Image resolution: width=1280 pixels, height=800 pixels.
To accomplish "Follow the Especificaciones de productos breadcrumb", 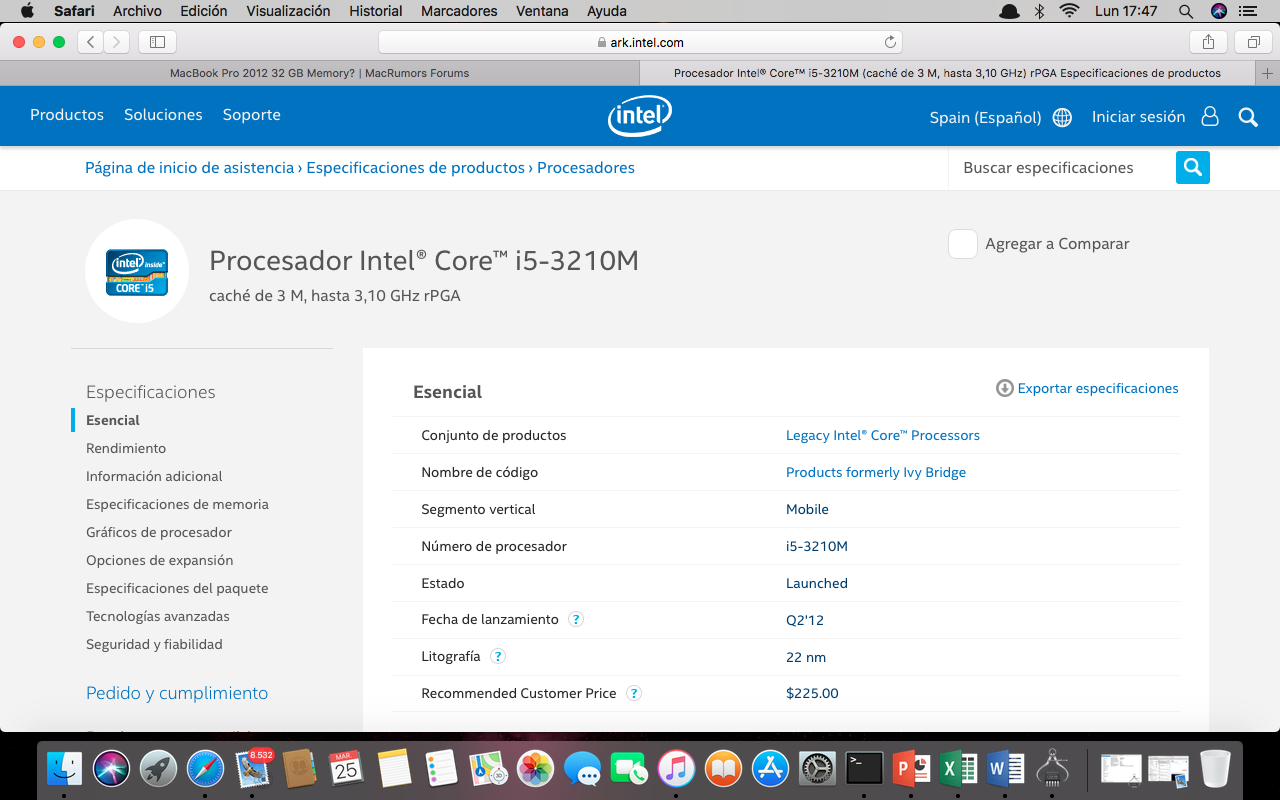I will coord(416,168).
